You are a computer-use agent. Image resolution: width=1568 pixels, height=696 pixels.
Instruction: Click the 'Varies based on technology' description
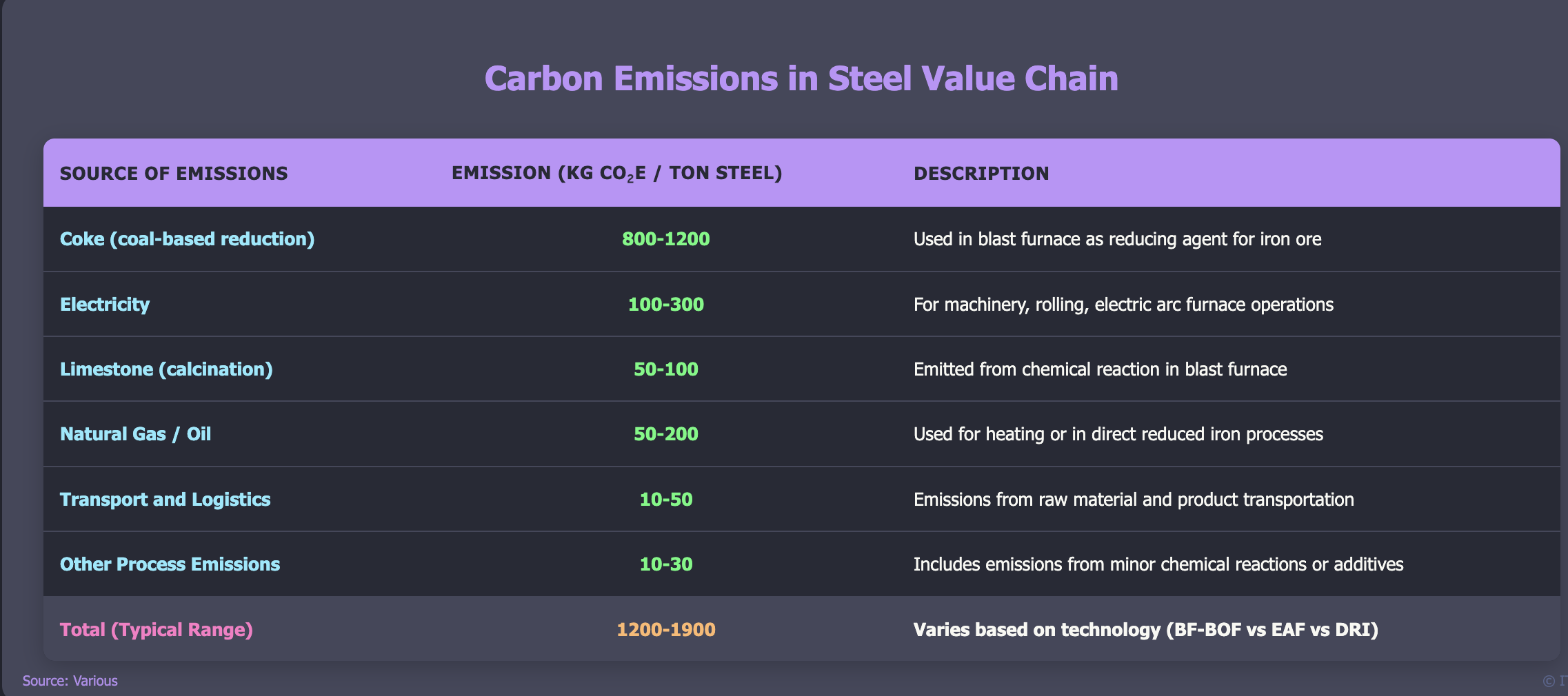pyautogui.click(x=1145, y=630)
